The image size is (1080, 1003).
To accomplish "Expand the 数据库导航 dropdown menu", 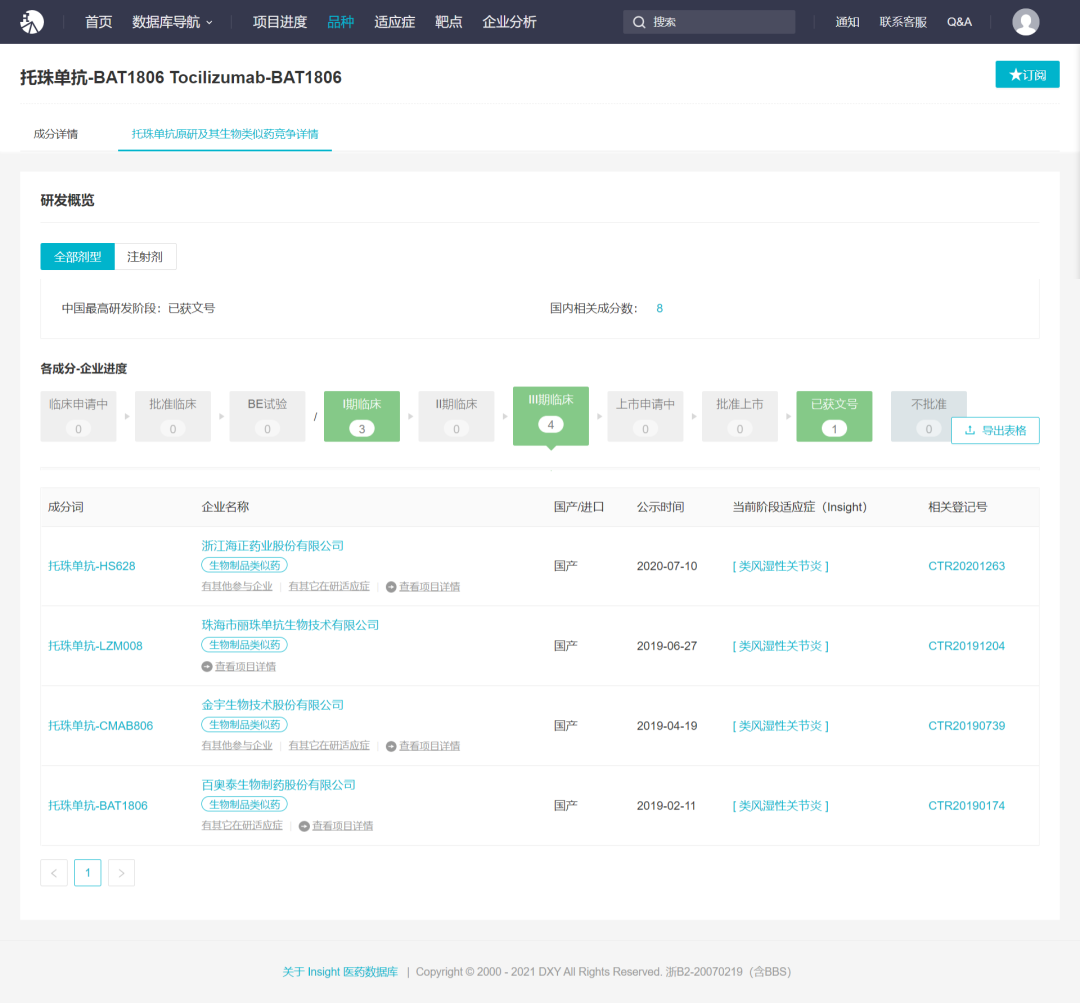I will (x=172, y=22).
